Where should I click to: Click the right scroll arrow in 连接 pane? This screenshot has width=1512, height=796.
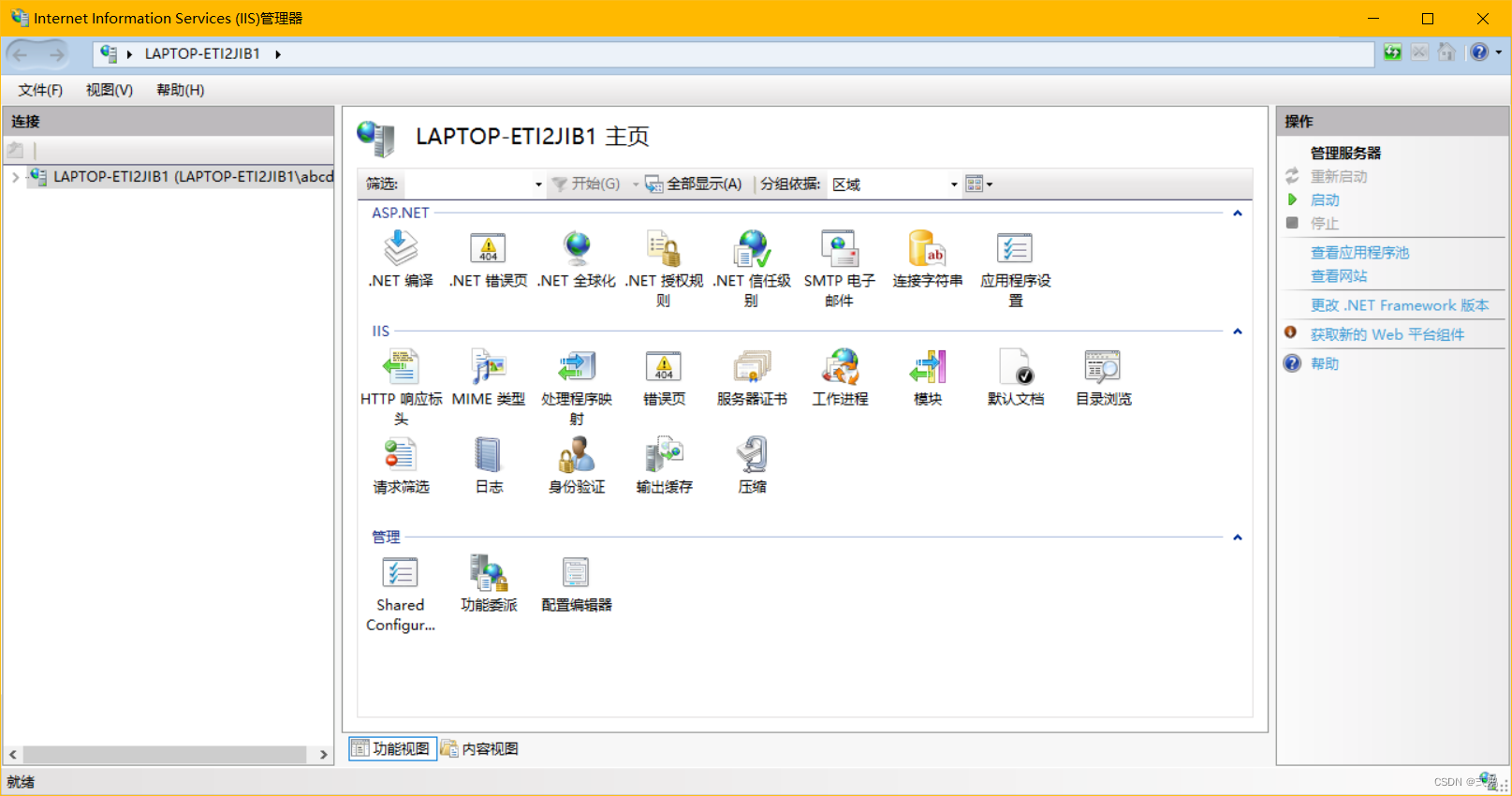pos(323,755)
